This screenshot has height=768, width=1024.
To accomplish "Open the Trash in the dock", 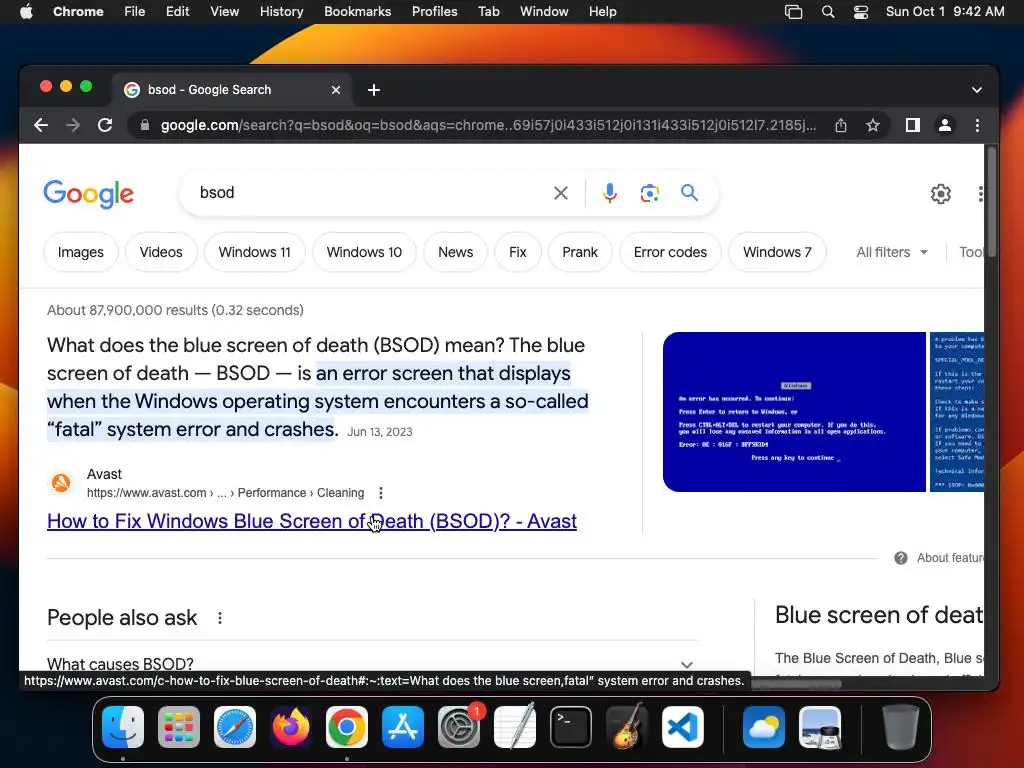I will pyautogui.click(x=901, y=727).
